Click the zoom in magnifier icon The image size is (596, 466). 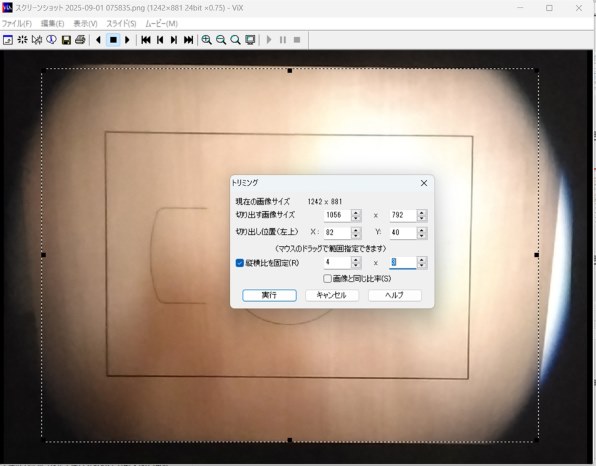(x=206, y=40)
